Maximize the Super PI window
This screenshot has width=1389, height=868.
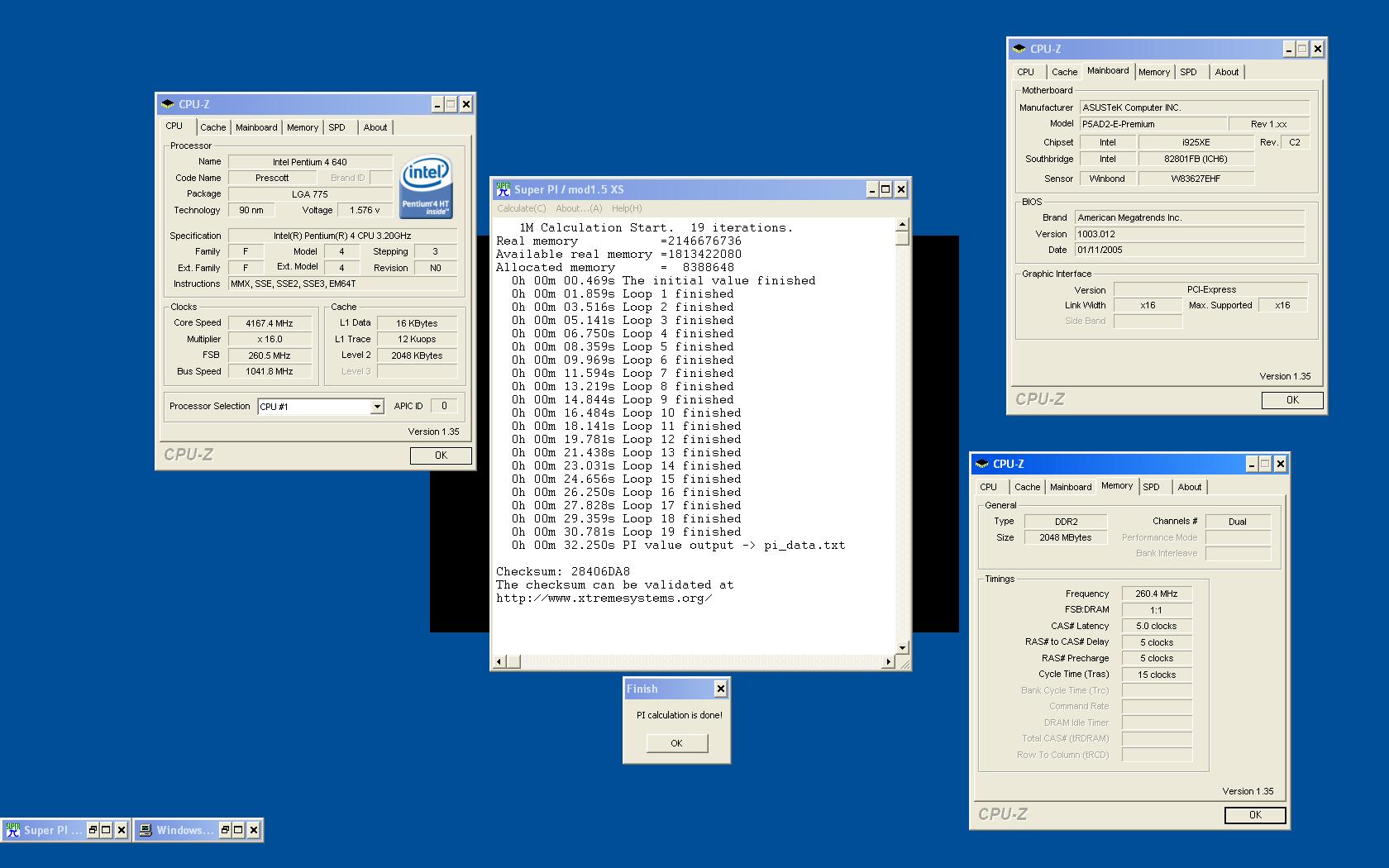(885, 189)
